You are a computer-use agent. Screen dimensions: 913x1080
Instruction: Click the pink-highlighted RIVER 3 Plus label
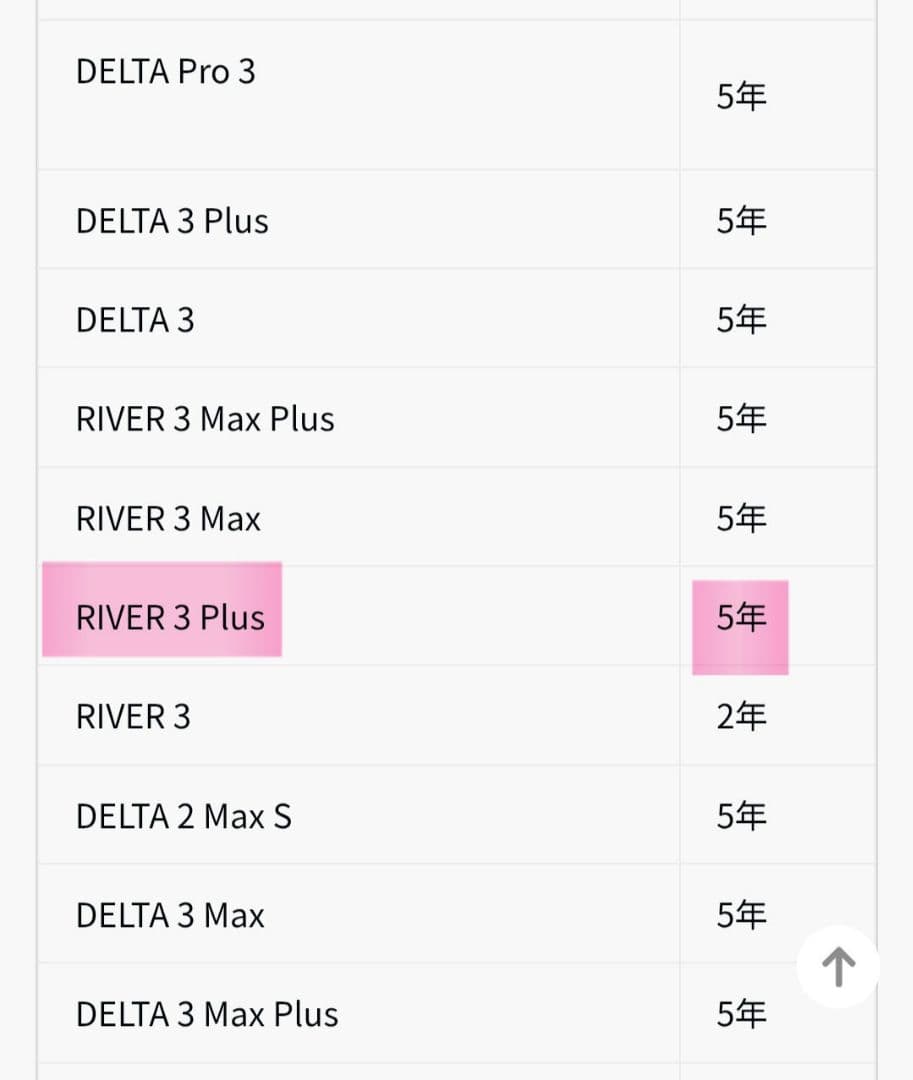pos(170,618)
